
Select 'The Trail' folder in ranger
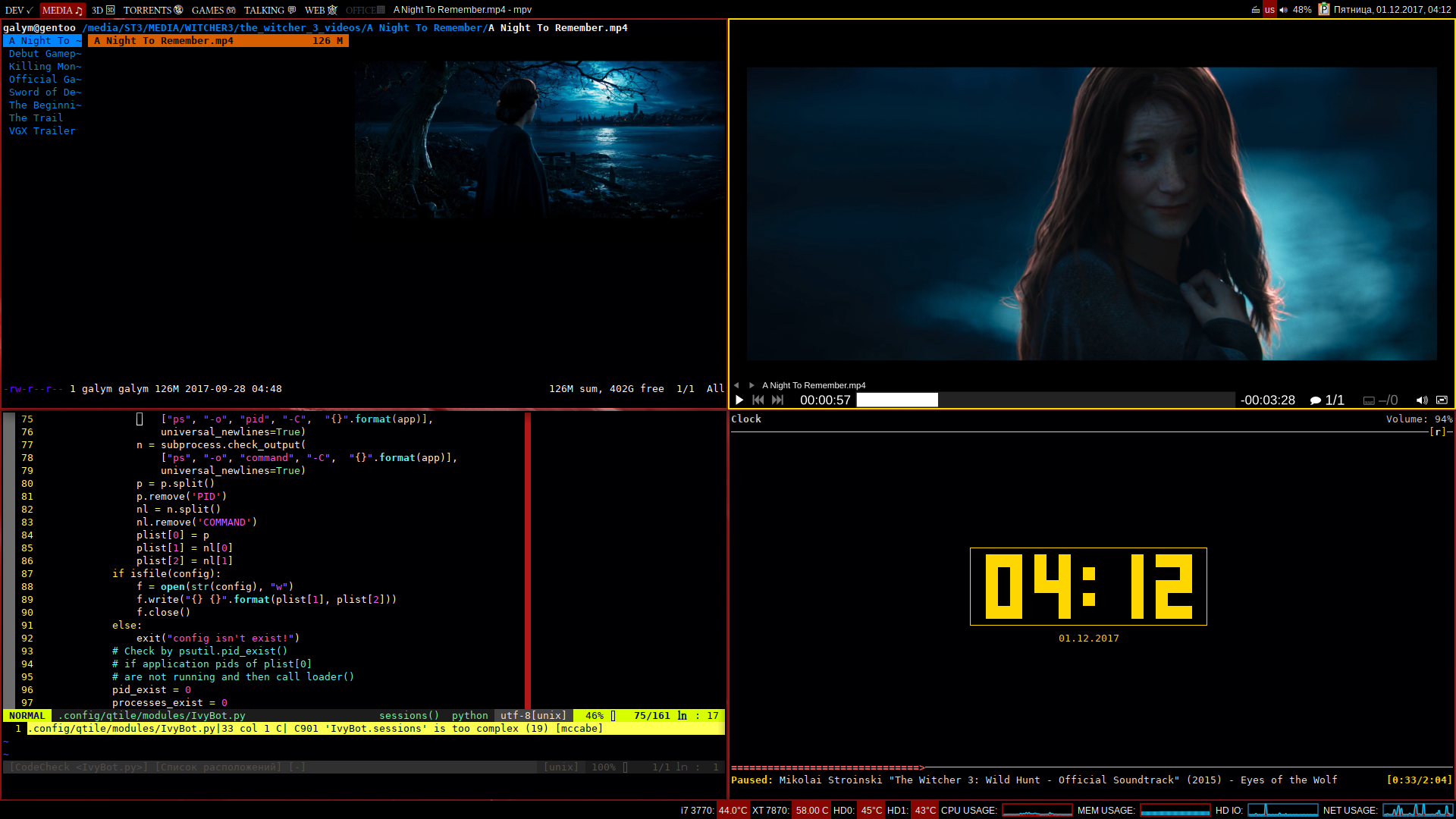[x=36, y=118]
